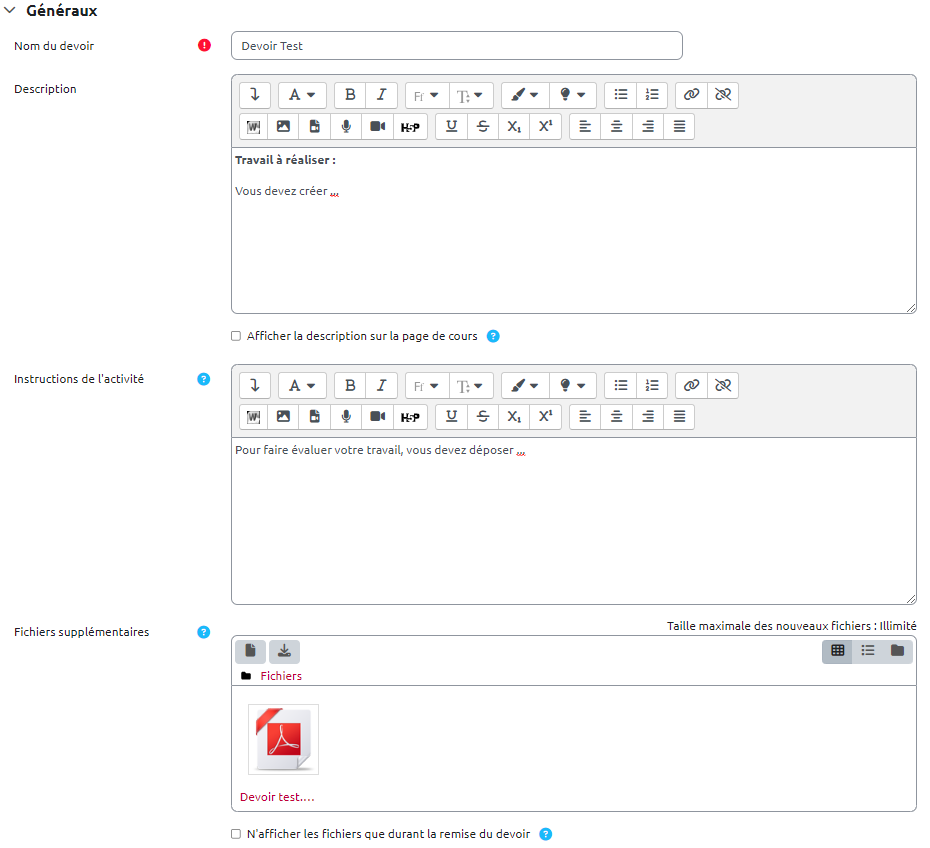
Task: Open the Fichiers folder link
Action: (x=281, y=676)
